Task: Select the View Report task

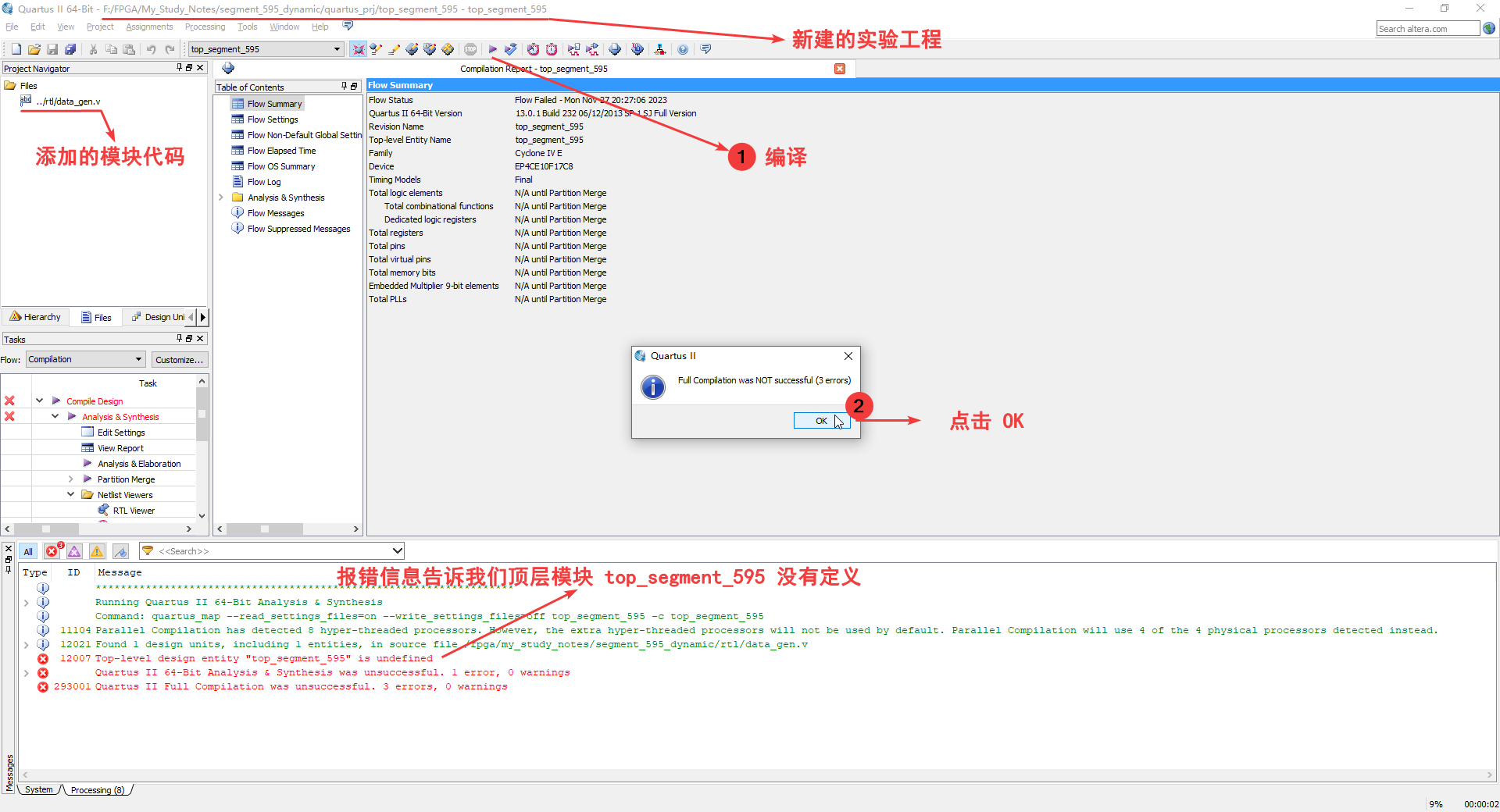Action: pos(120,447)
